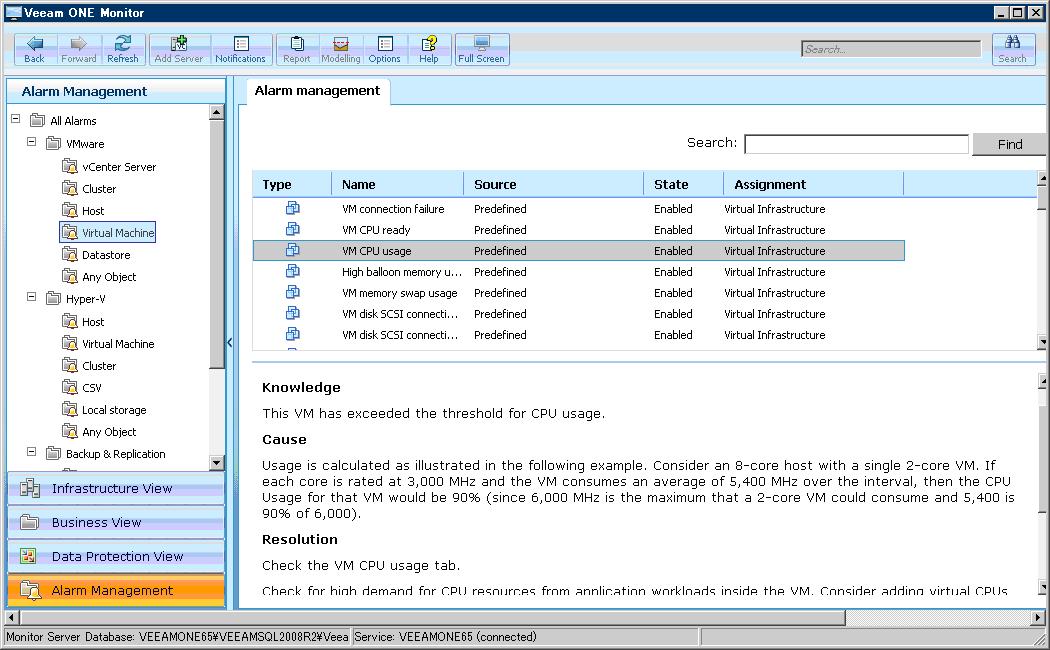This screenshot has width=1050, height=650.
Task: Click the tree scrollbar down arrow
Action: [x=216, y=463]
